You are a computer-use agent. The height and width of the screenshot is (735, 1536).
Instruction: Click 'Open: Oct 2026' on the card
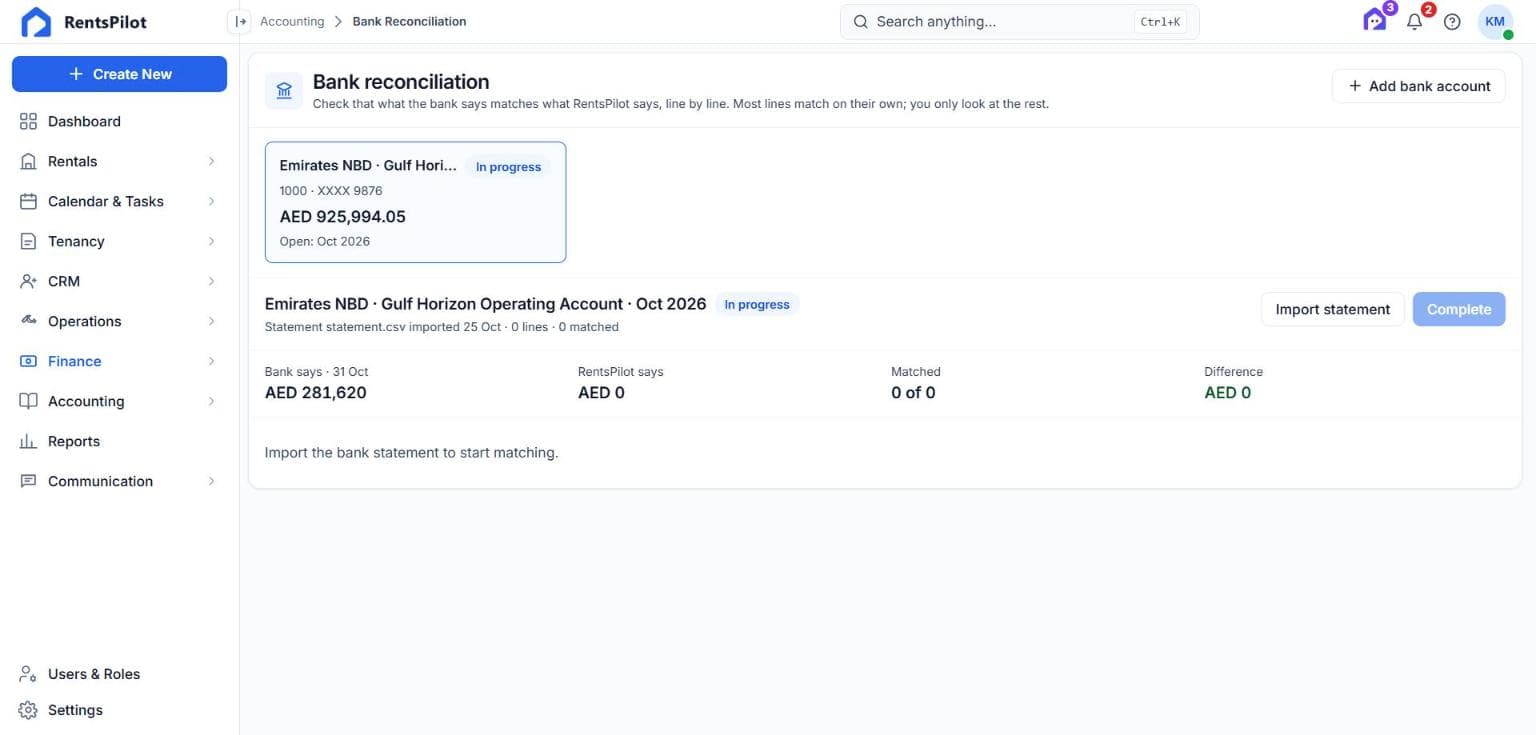pyautogui.click(x=325, y=242)
